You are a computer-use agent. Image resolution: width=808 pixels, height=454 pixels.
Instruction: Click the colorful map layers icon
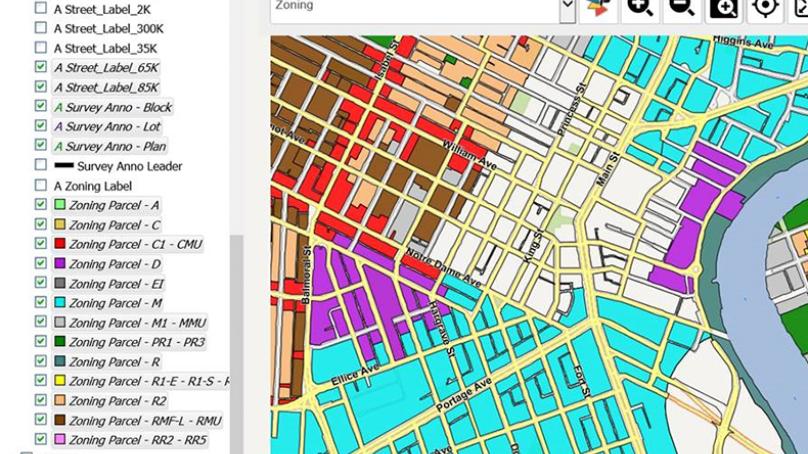pos(598,8)
